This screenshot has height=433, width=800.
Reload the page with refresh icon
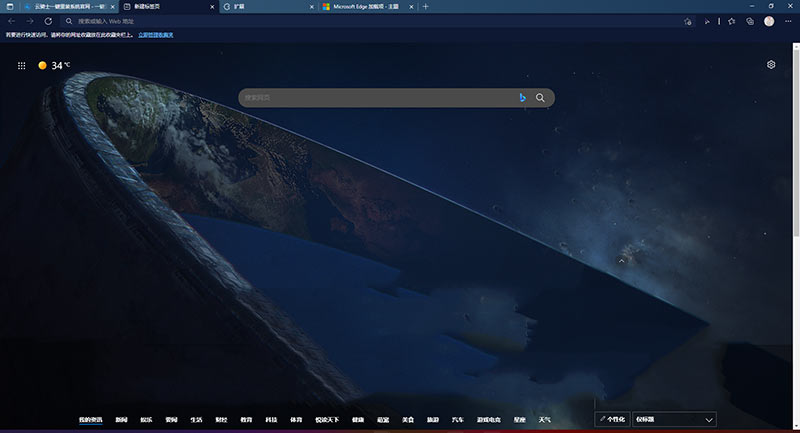pos(48,21)
